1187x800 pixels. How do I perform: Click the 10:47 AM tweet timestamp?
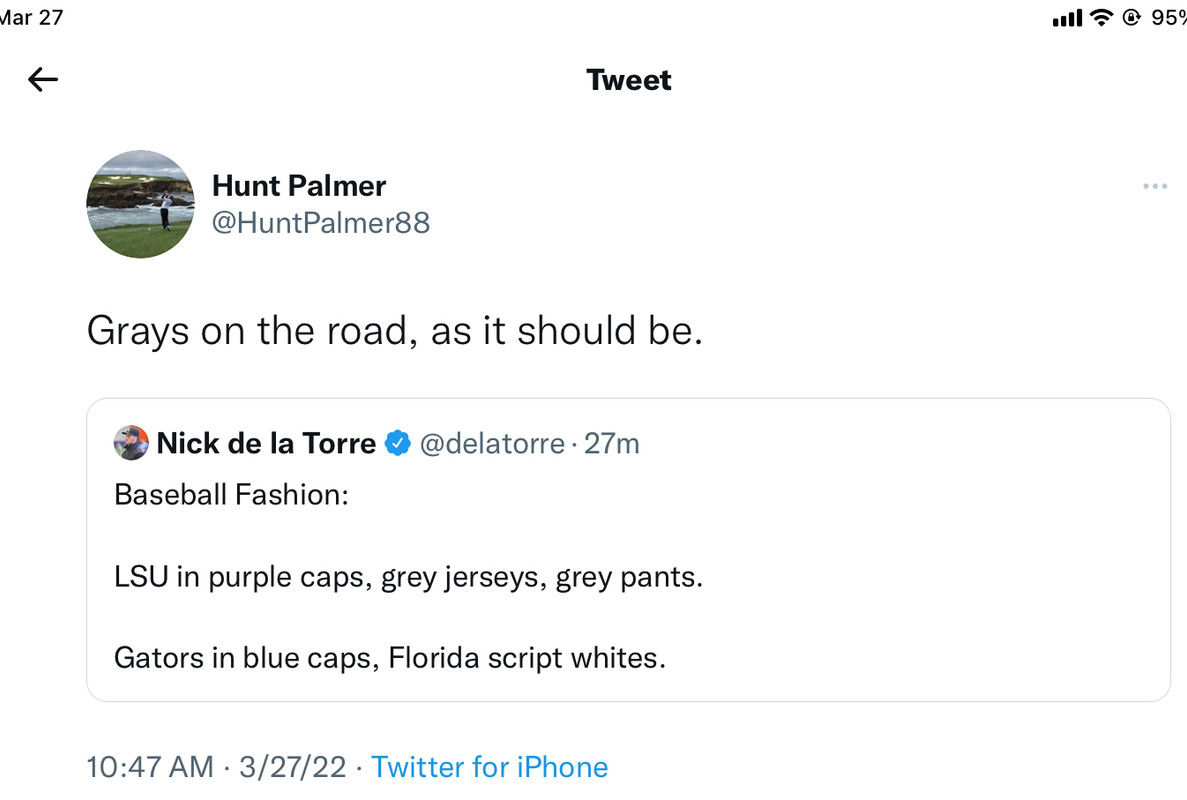(x=150, y=767)
